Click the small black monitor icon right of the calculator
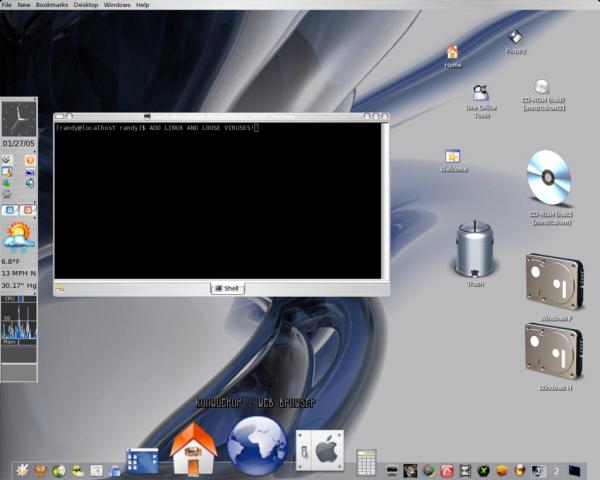The height and width of the screenshot is (480, 600). 392,470
